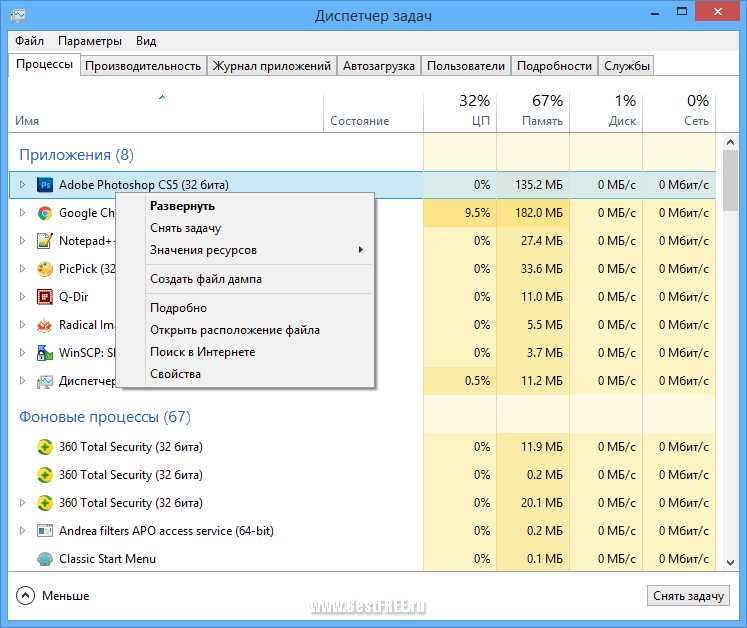Expand the Andrea filters APO access service
Image resolution: width=747 pixels, height=628 pixels.
[22, 531]
